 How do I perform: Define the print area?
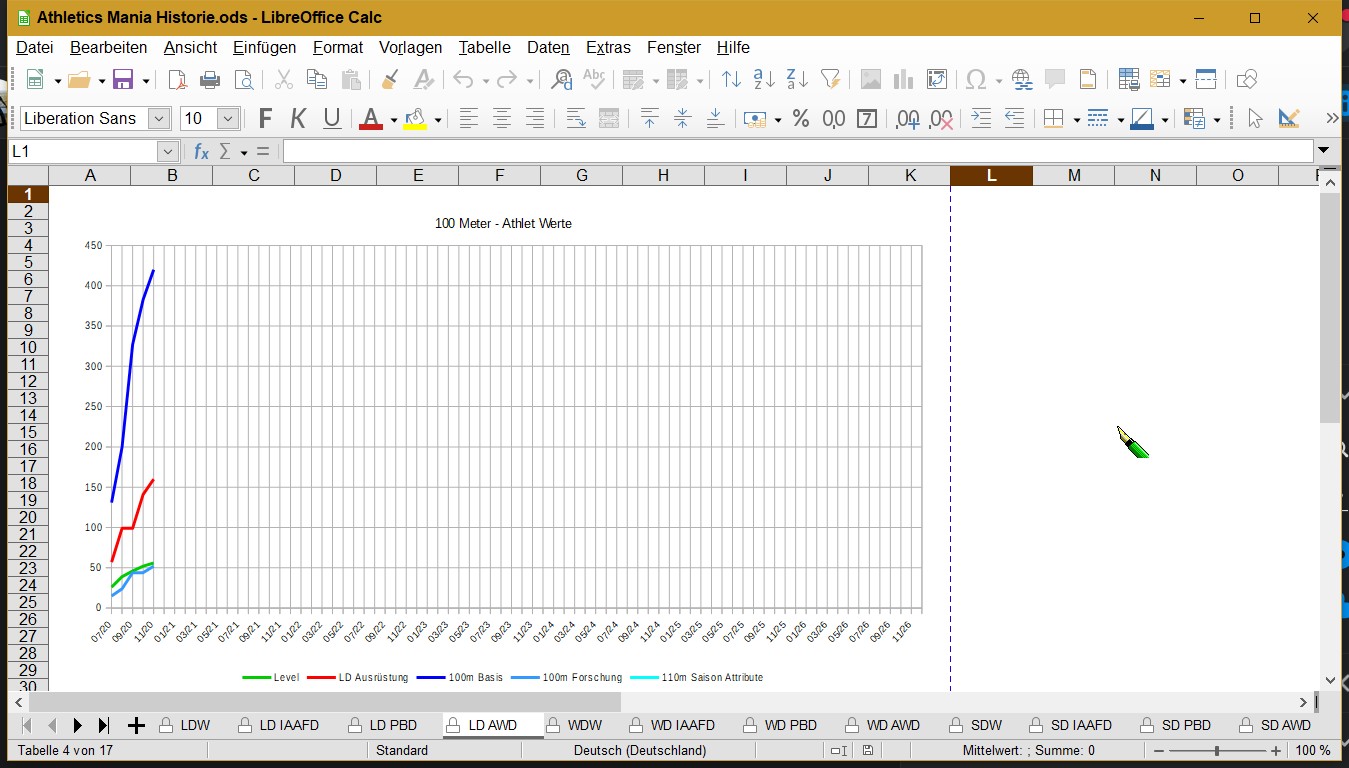(1129, 80)
